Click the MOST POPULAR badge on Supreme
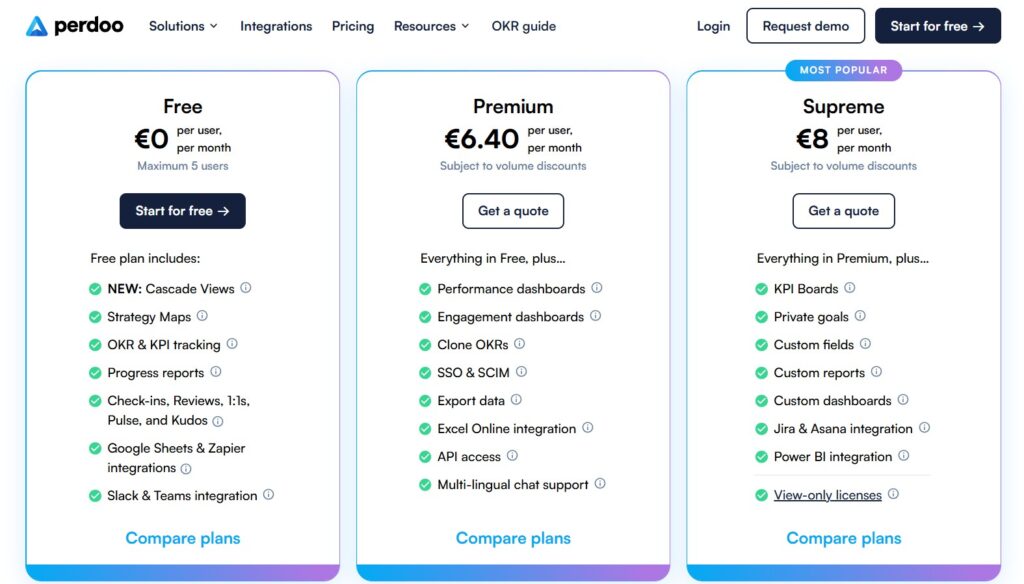The image size is (1024, 584). 843,70
